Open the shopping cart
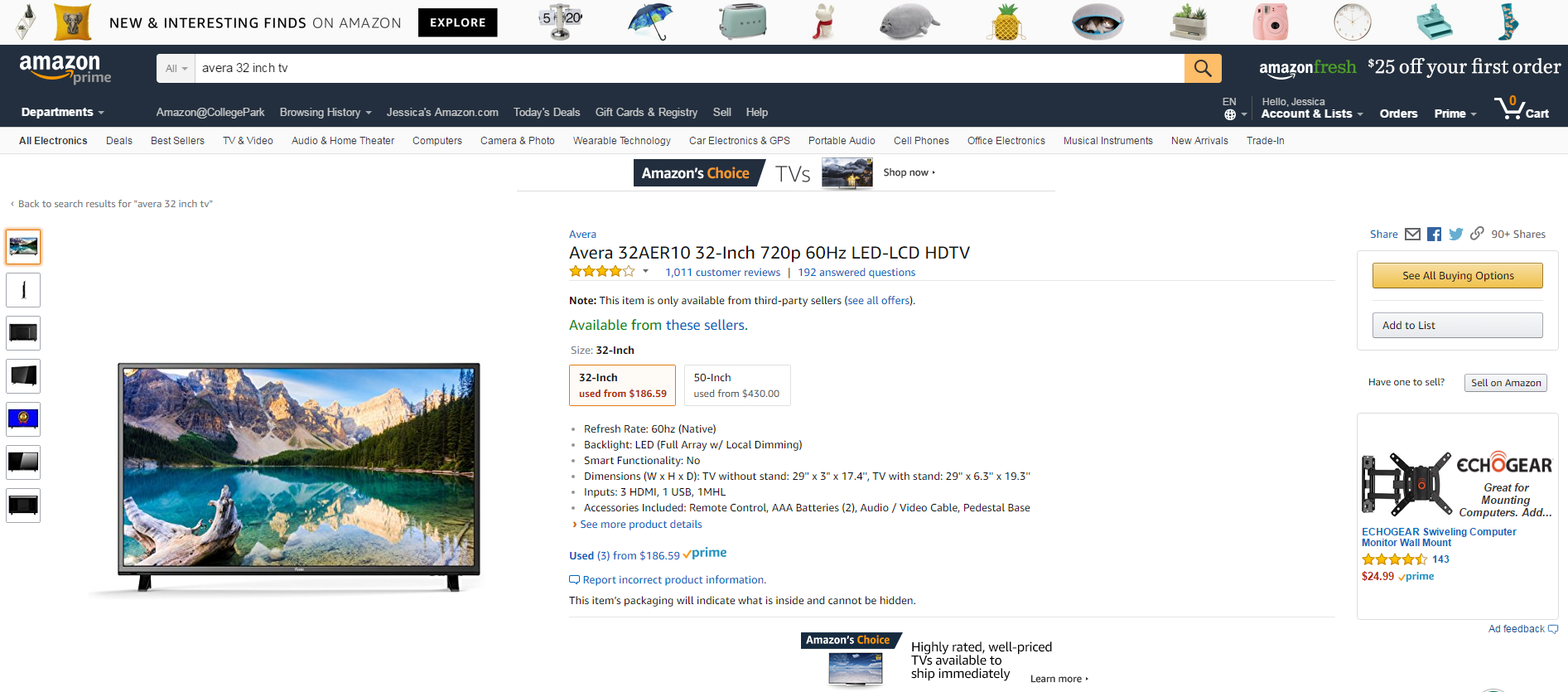1568x692 pixels. [1522, 109]
